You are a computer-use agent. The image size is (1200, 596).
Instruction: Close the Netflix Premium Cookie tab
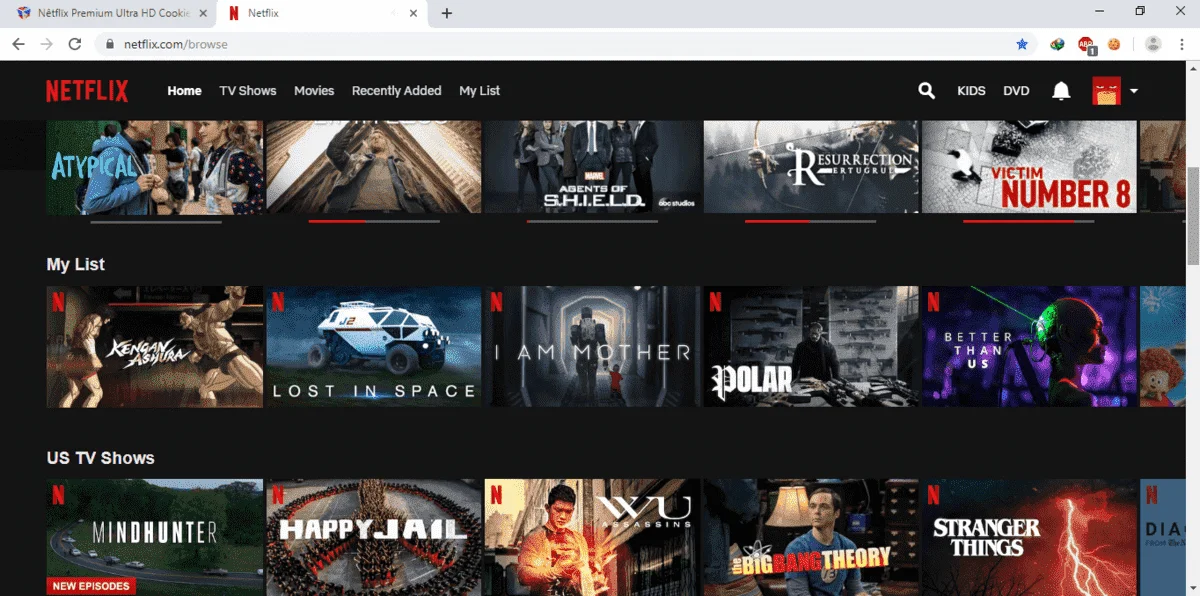(x=202, y=13)
